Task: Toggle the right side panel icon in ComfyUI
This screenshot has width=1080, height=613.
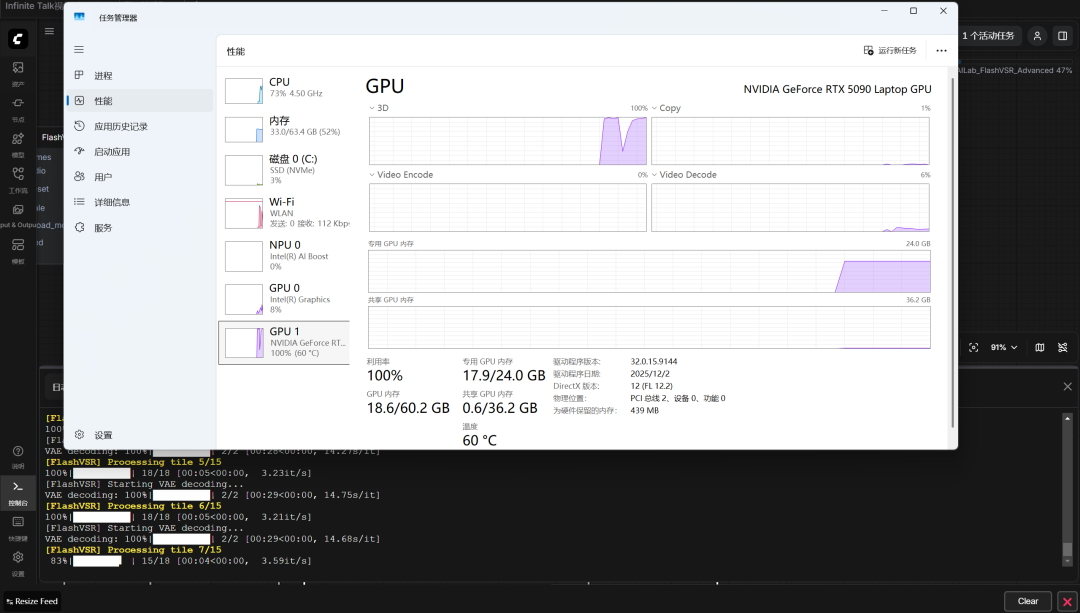Action: (1063, 36)
